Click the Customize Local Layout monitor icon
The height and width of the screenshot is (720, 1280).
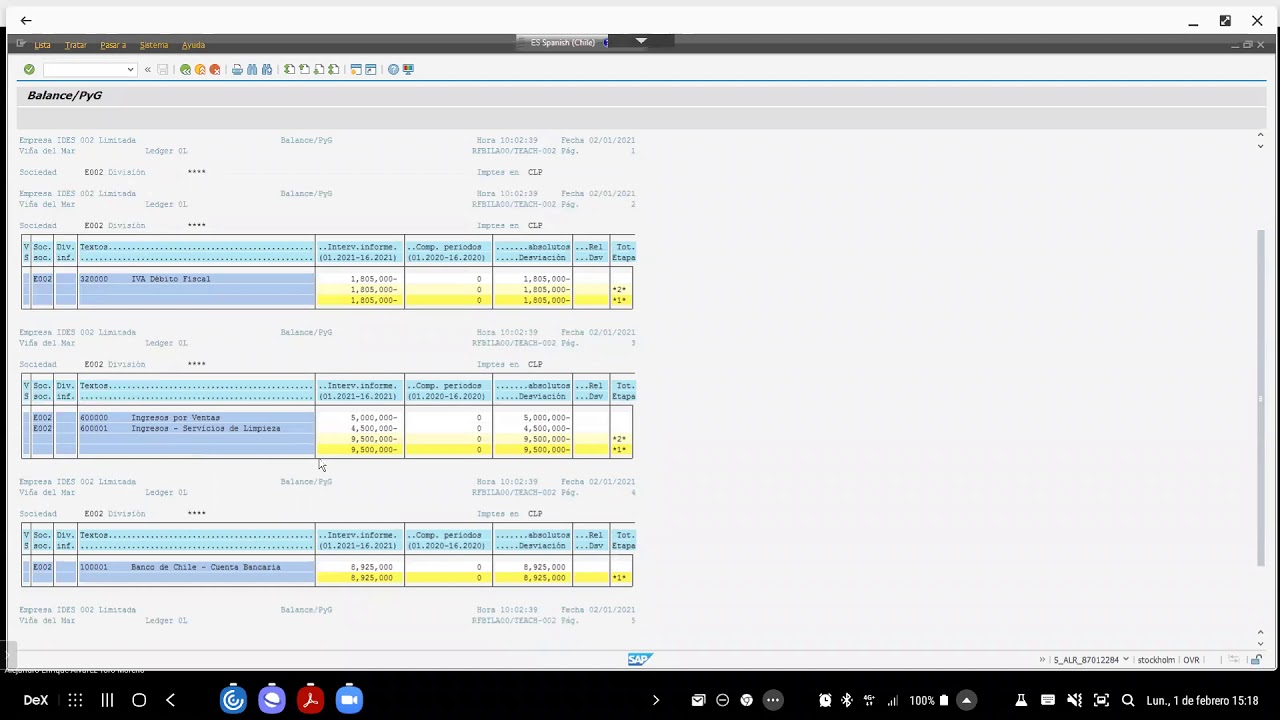[x=408, y=69]
